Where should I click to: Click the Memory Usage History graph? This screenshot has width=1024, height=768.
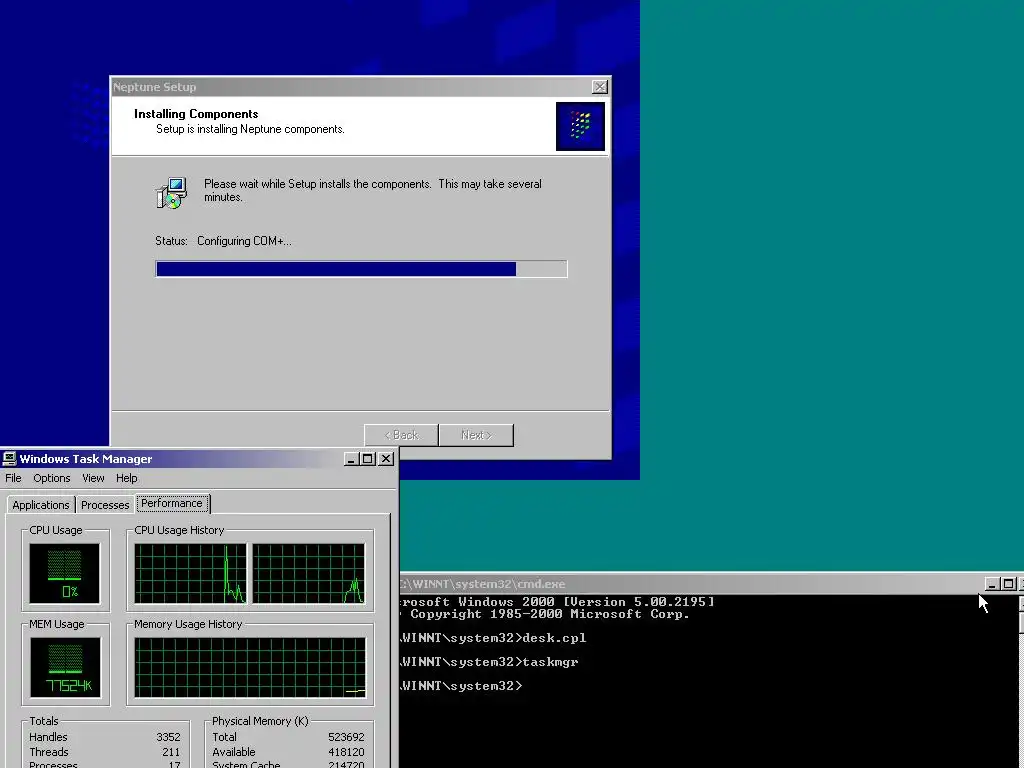pyautogui.click(x=250, y=667)
